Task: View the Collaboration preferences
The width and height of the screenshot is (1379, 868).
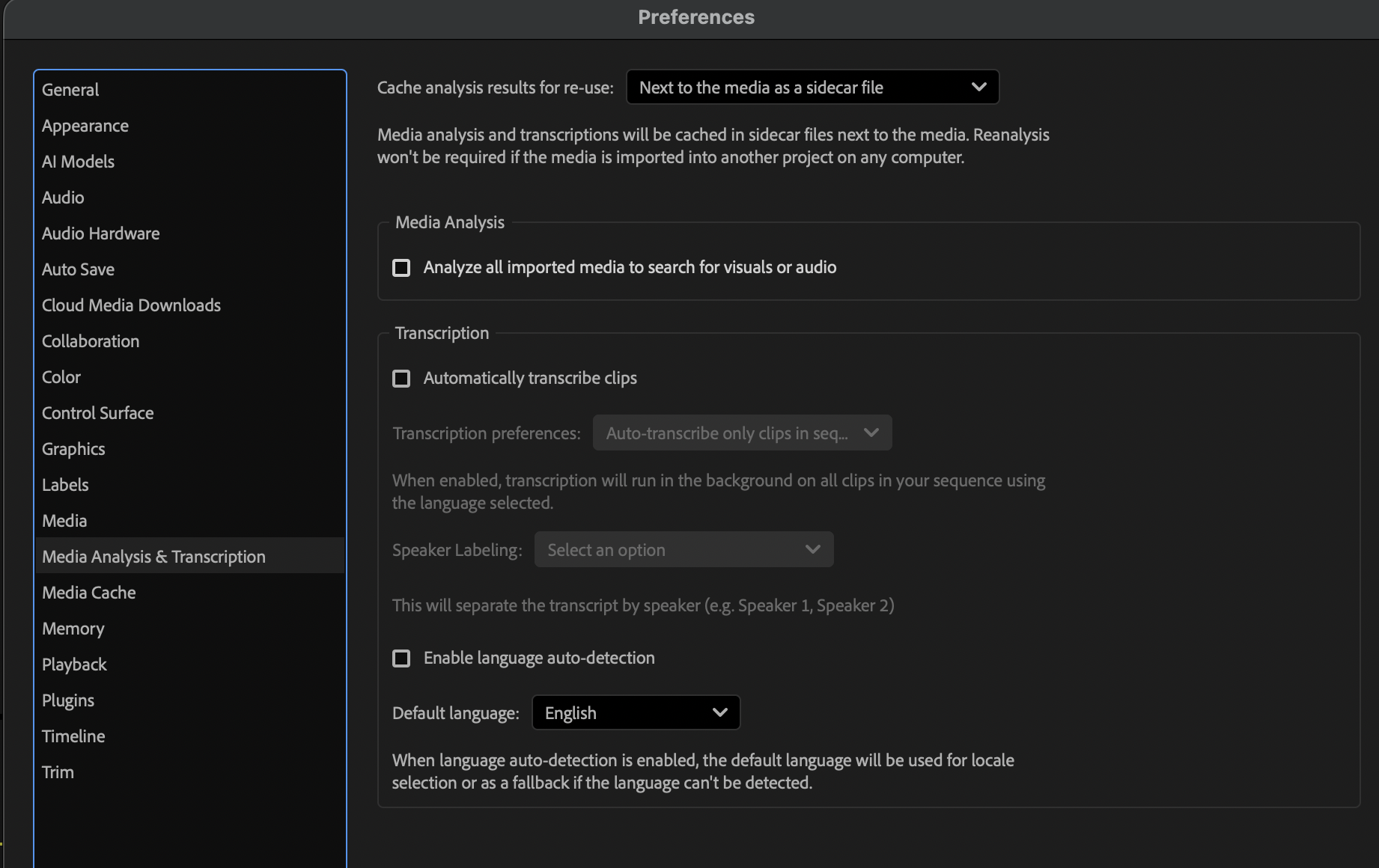Action: click(x=90, y=340)
